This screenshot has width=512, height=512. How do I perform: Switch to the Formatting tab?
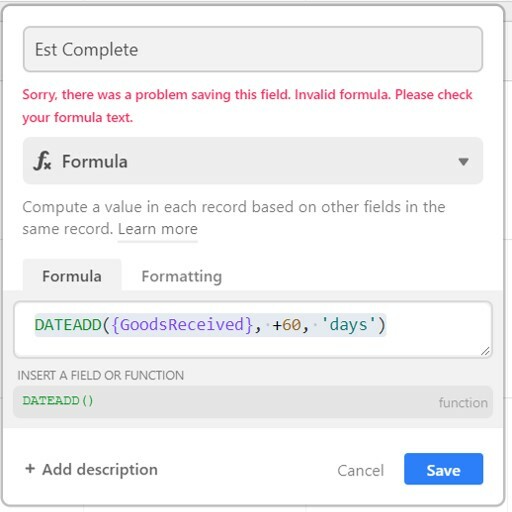(182, 276)
